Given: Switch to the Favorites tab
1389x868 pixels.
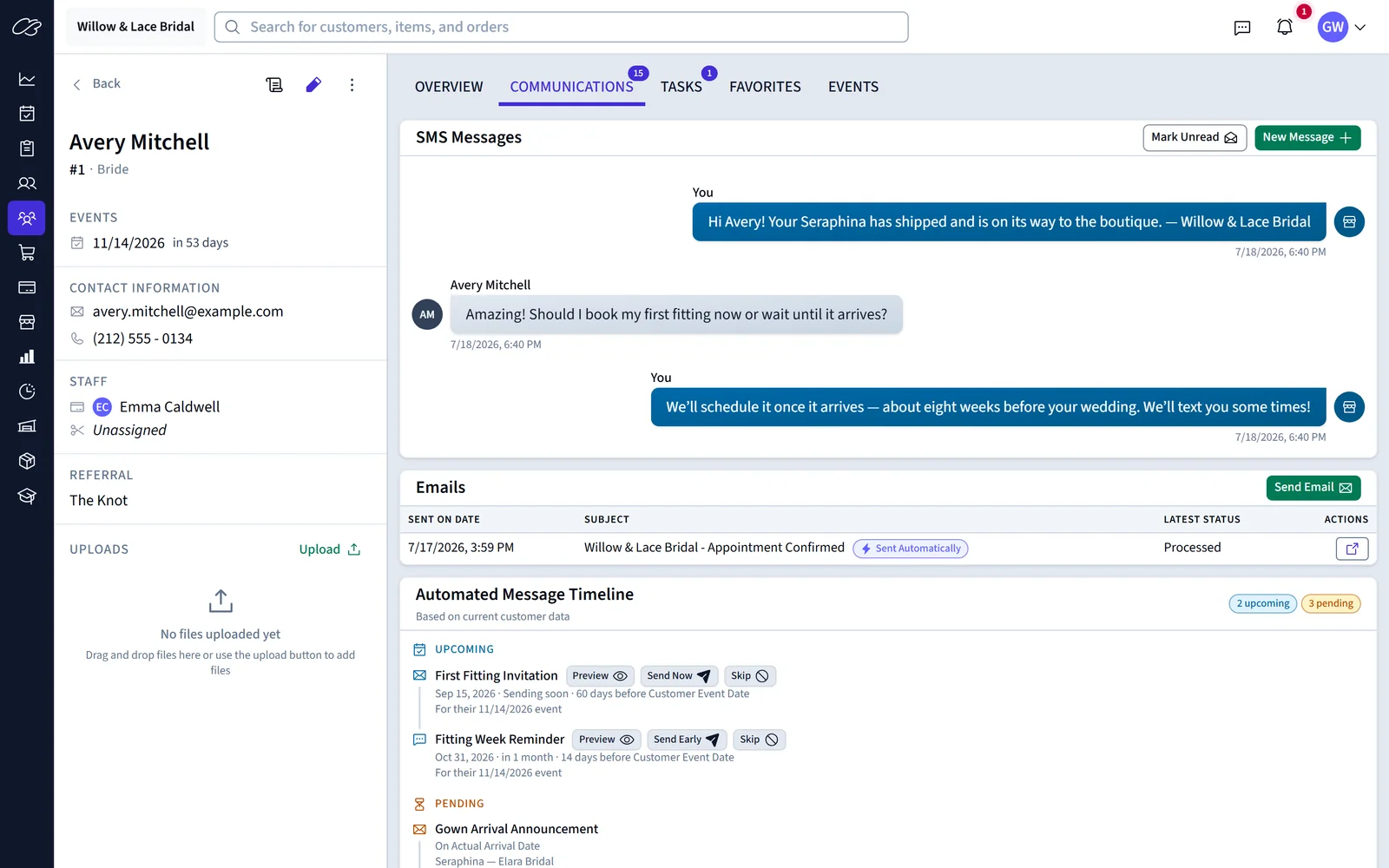Looking at the screenshot, I should (765, 87).
